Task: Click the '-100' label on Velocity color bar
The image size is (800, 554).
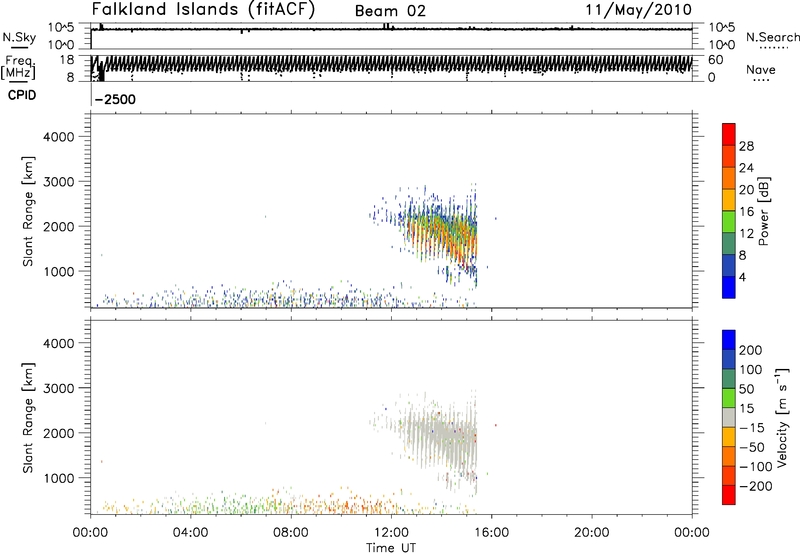Action: click(x=755, y=467)
